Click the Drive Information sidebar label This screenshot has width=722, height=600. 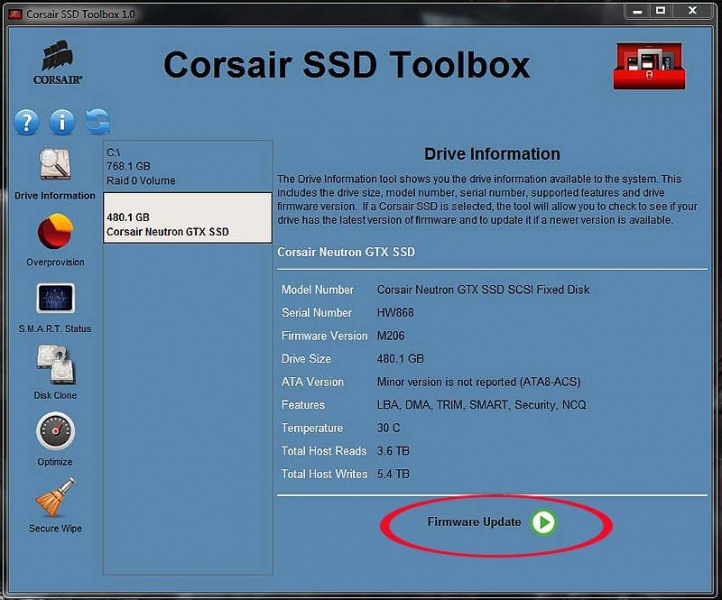coord(55,196)
